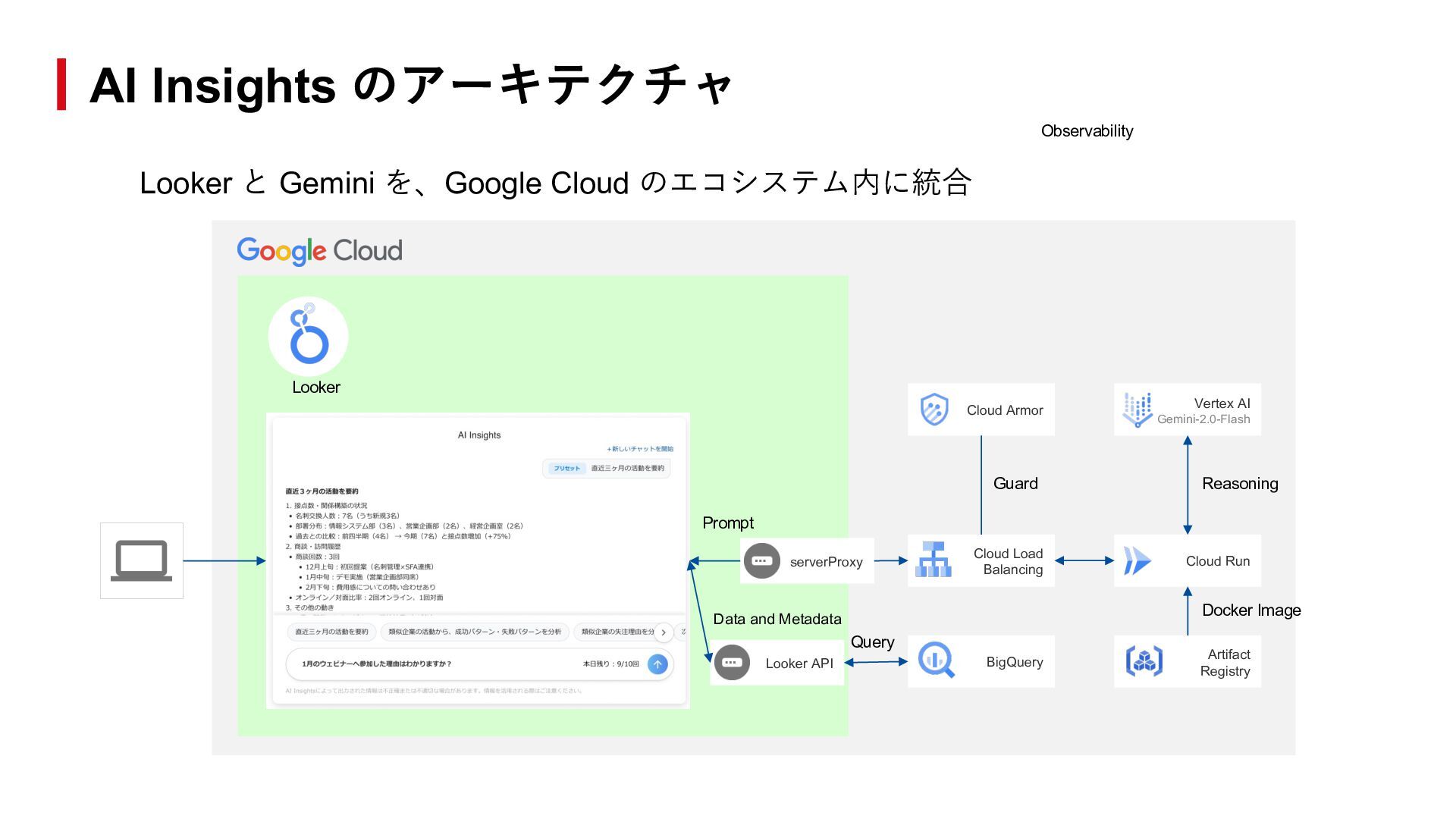Click the 直近三ヶ月の活動を要約 text beside プリセット
The width and height of the screenshot is (1456, 819).
coord(628,469)
